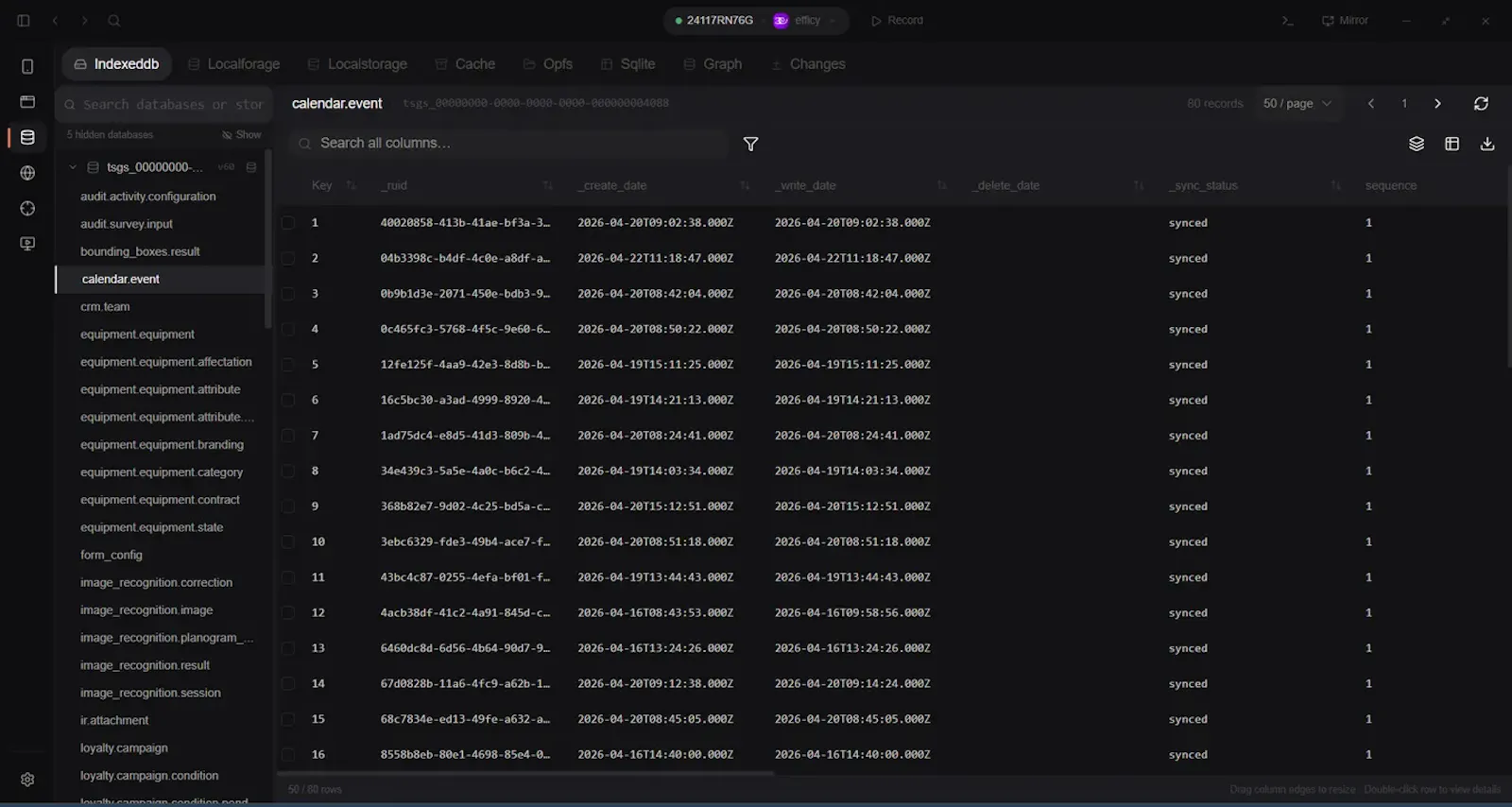This screenshot has height=807, width=1512.
Task: Sort by _sync_status column sort icon
Action: [1335, 185]
